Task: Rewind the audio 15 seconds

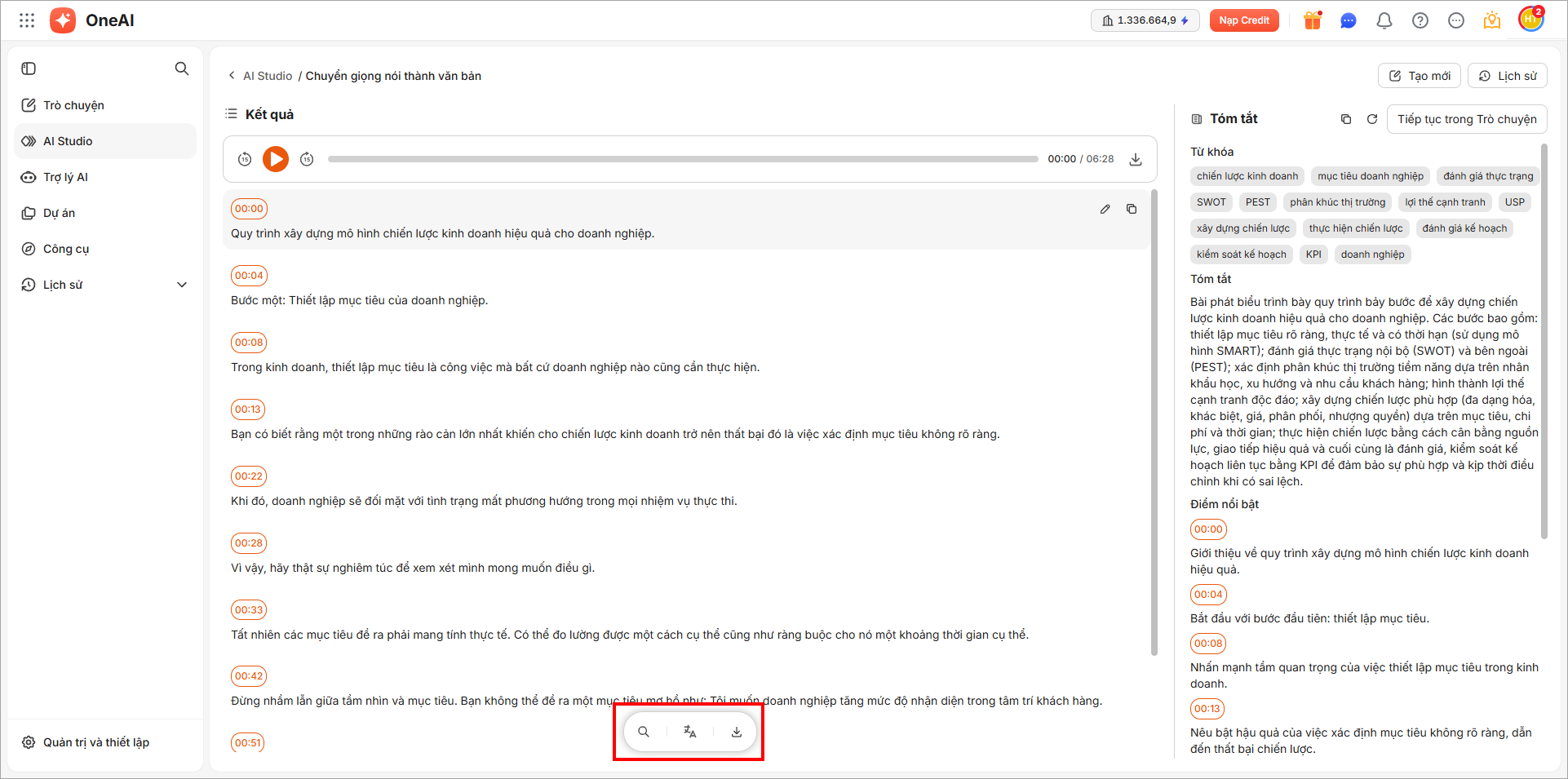Action: point(245,159)
